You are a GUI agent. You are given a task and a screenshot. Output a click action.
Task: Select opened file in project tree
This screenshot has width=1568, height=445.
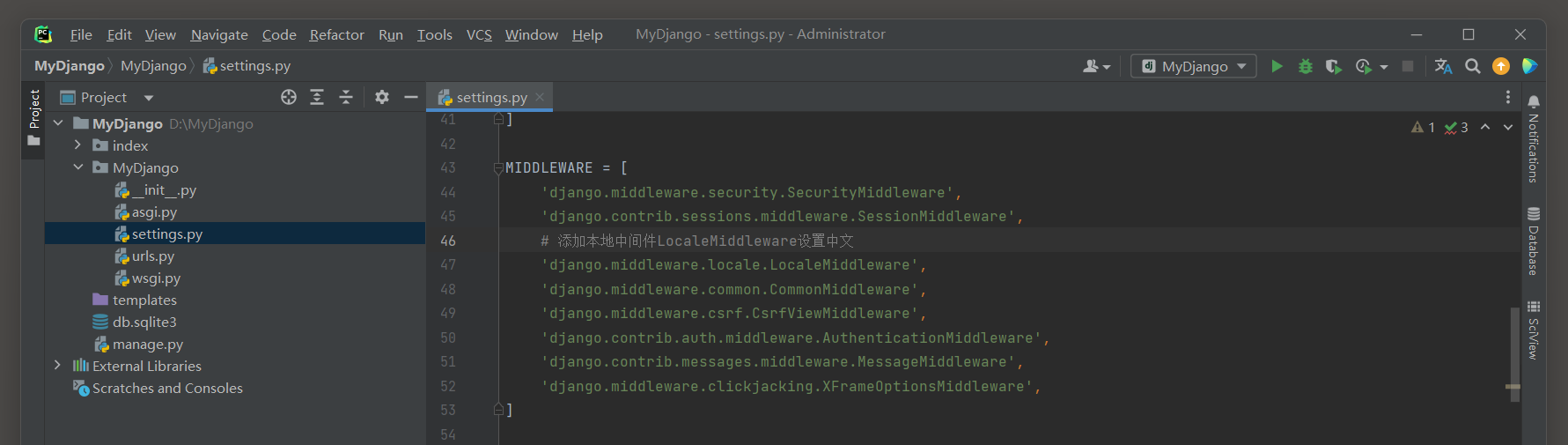pos(289,98)
